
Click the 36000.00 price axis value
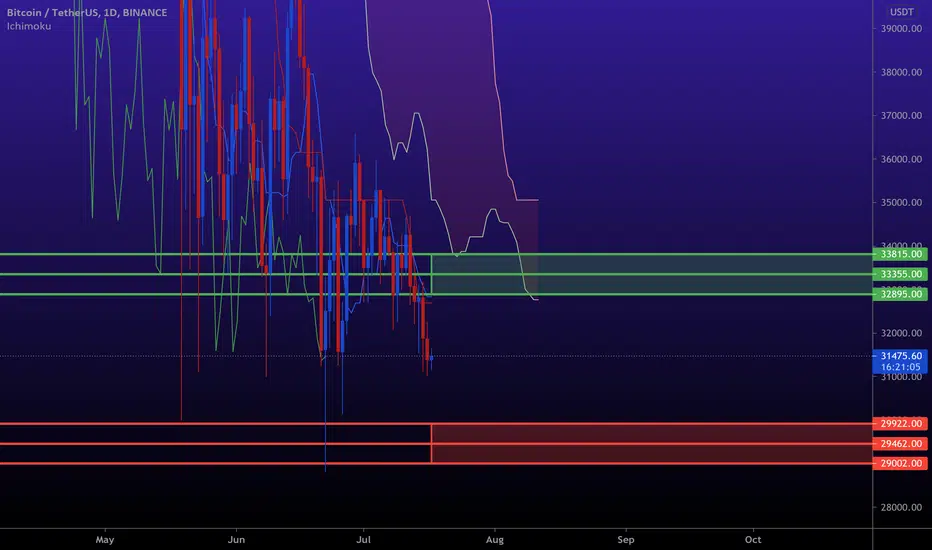[901, 159]
